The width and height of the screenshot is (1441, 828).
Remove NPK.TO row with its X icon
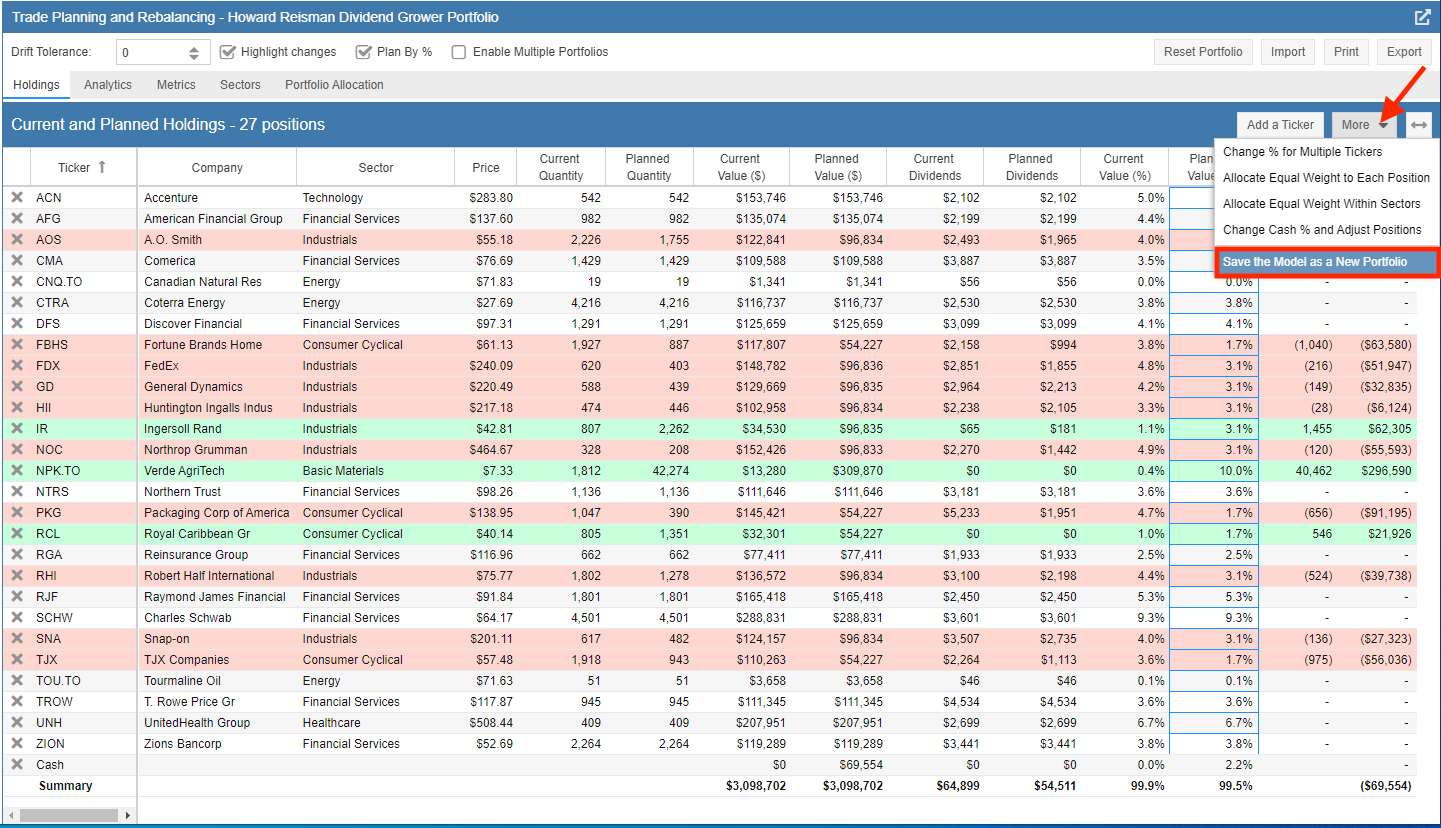click(x=16, y=471)
